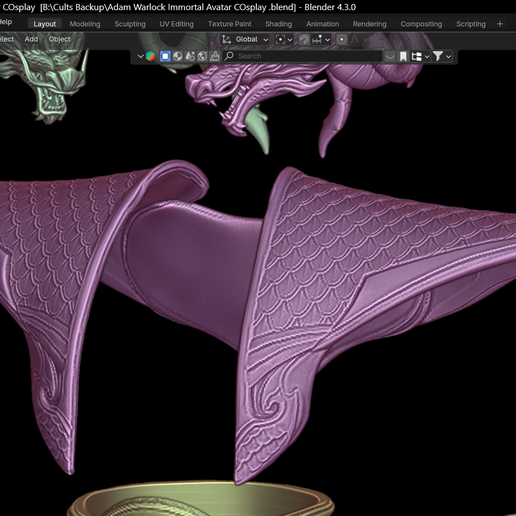Switch to the Scripting workspace
516x516 pixels.
tap(471, 24)
